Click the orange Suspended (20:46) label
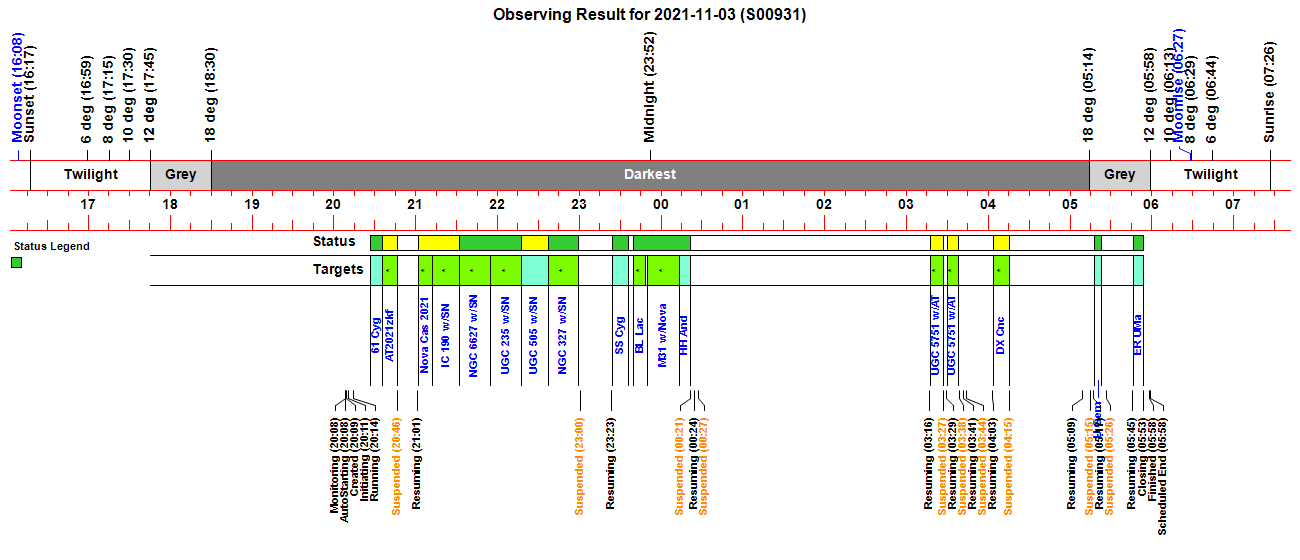The width and height of the screenshot is (1300, 560). pyautogui.click(x=396, y=465)
